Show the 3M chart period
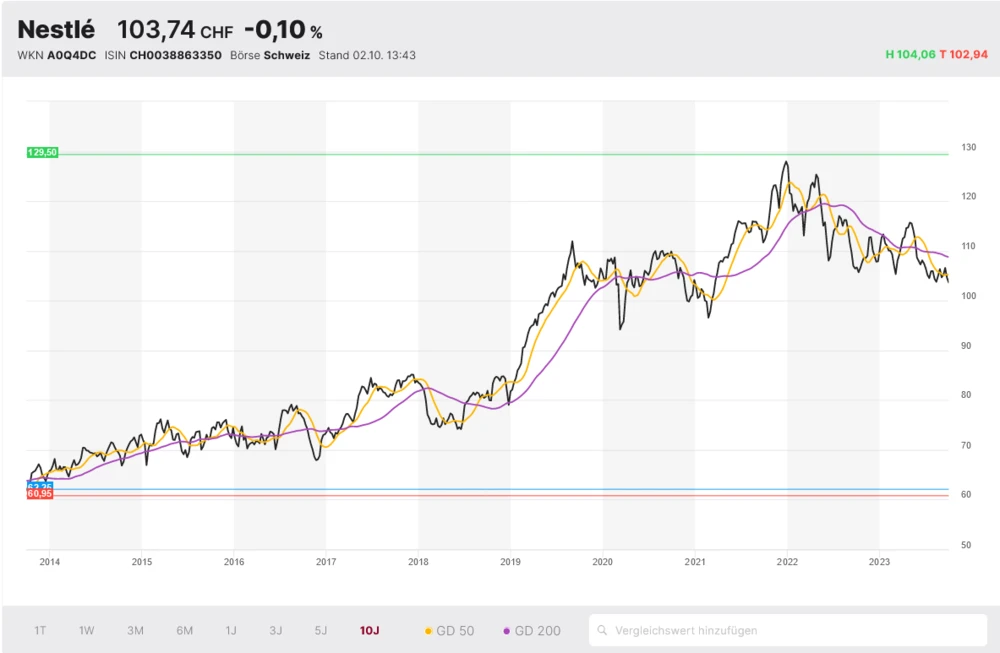This screenshot has width=1000, height=653. (135, 631)
